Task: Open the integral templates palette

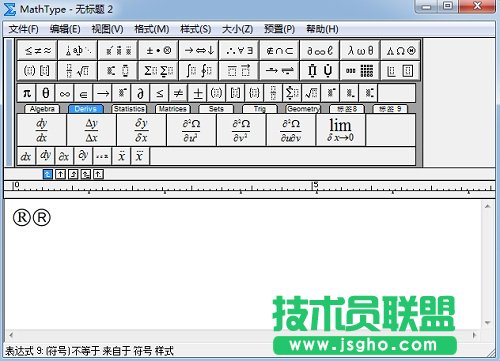Action: [x=199, y=70]
